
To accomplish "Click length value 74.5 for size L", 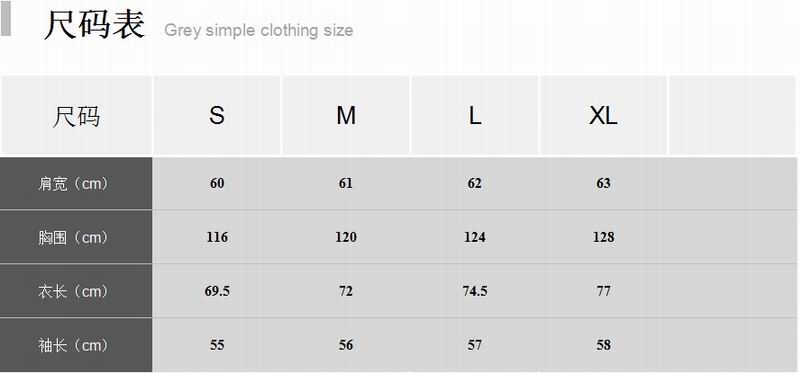I will [x=474, y=291].
